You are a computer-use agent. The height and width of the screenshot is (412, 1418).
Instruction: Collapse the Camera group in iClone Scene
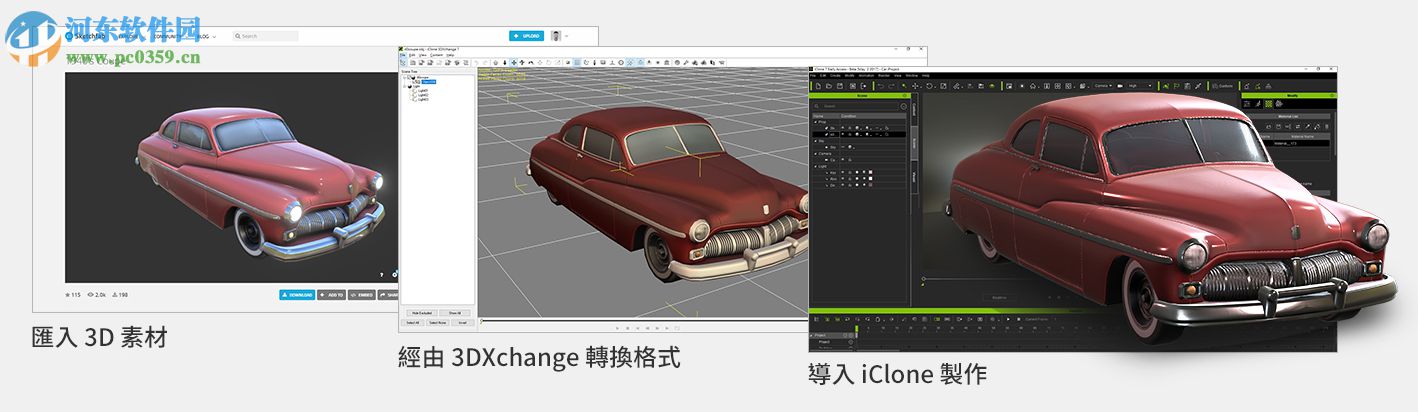pyautogui.click(x=815, y=153)
